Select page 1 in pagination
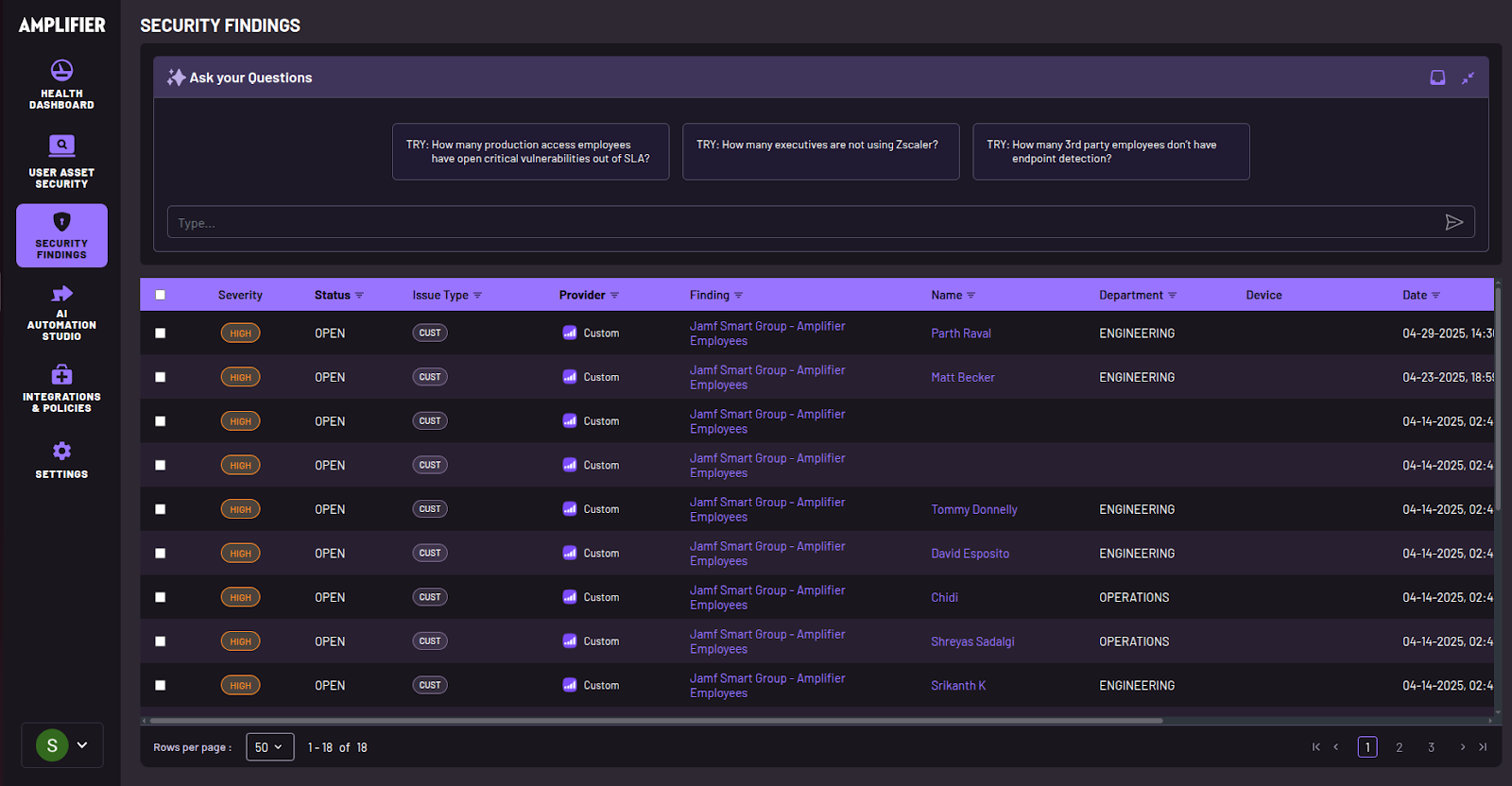1512x786 pixels. point(1367,747)
